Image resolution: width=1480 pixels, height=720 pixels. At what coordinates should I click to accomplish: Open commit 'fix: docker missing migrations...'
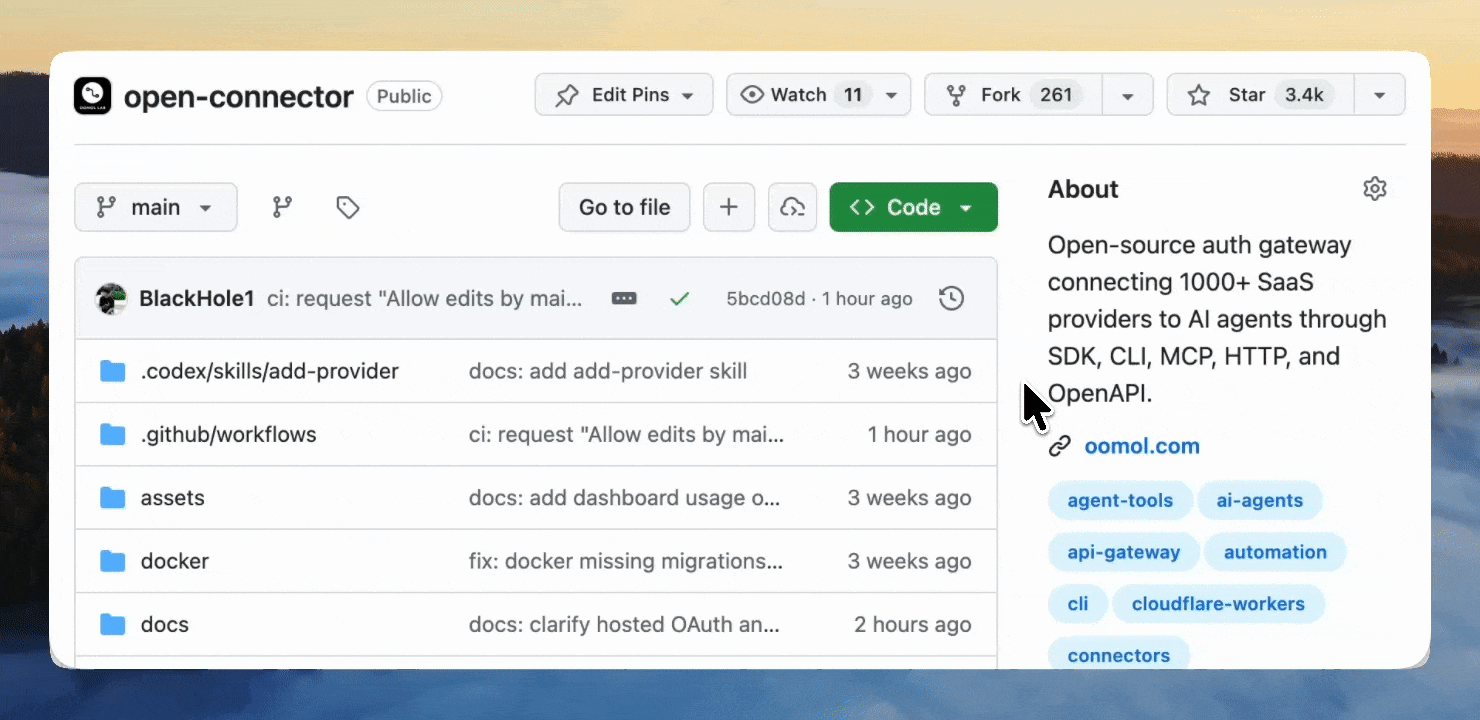[626, 561]
